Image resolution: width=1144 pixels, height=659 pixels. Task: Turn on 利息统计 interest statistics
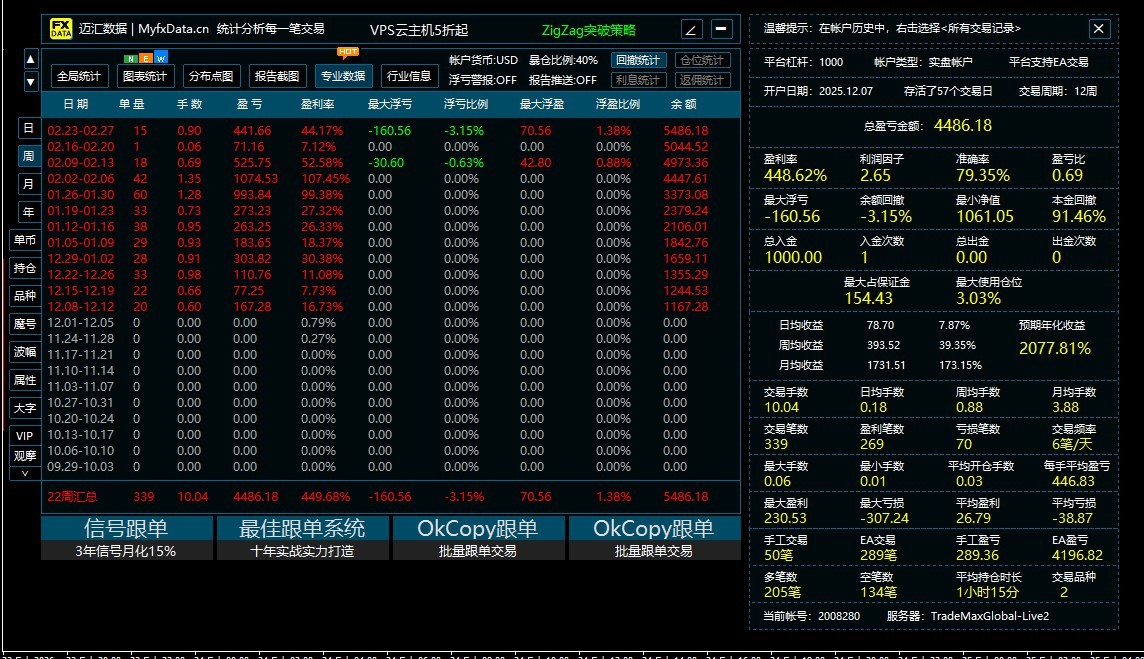point(638,80)
